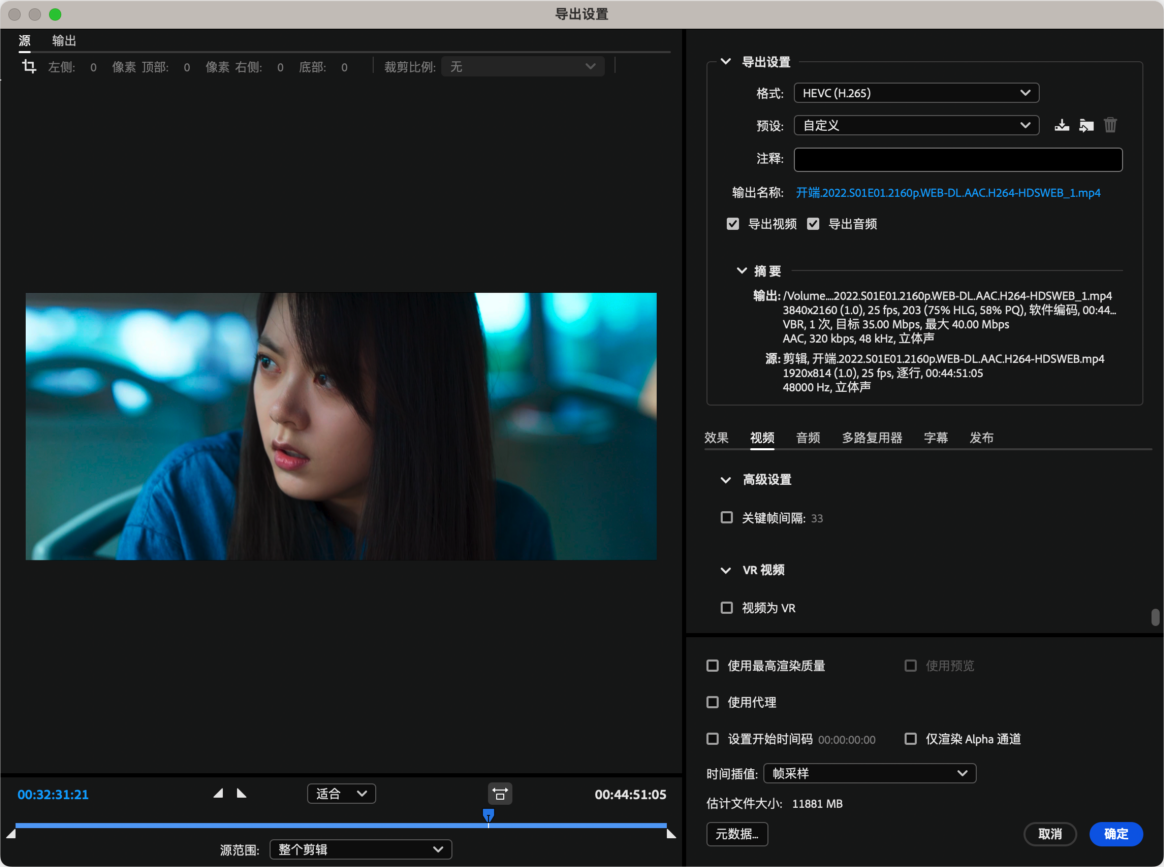The image size is (1164, 867).
Task: Enable the 关键帧间隔 checkbox
Action: click(727, 517)
